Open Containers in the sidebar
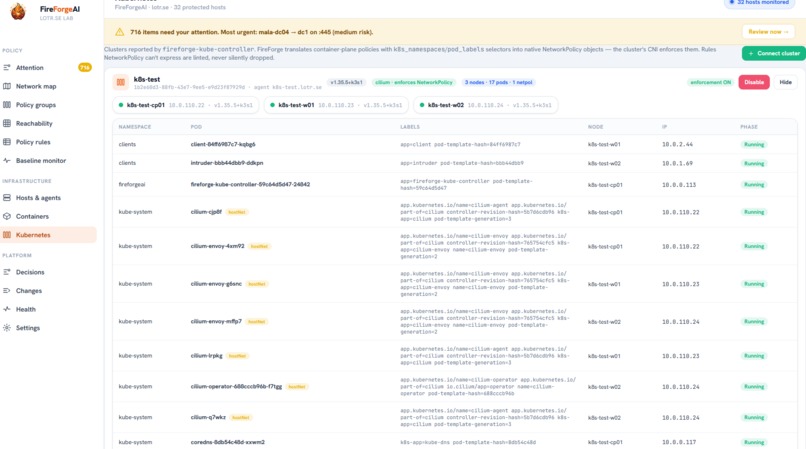806x449 pixels. point(32,217)
